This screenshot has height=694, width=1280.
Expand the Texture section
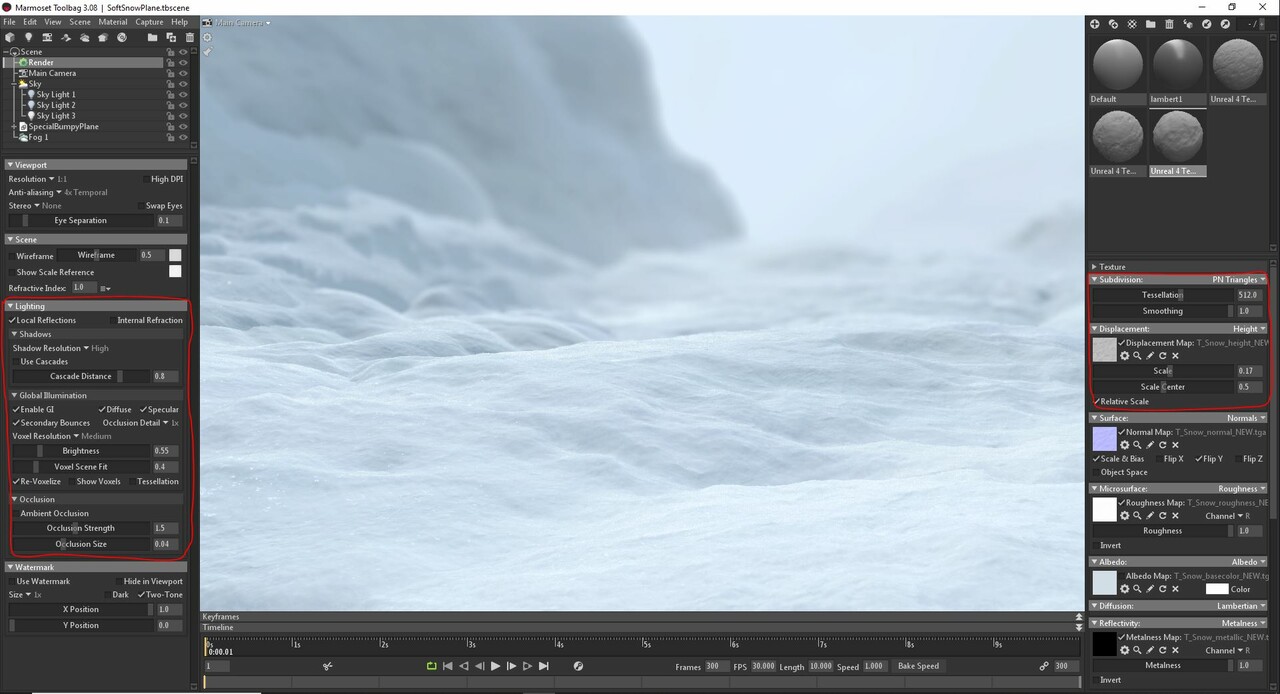(x=1094, y=267)
